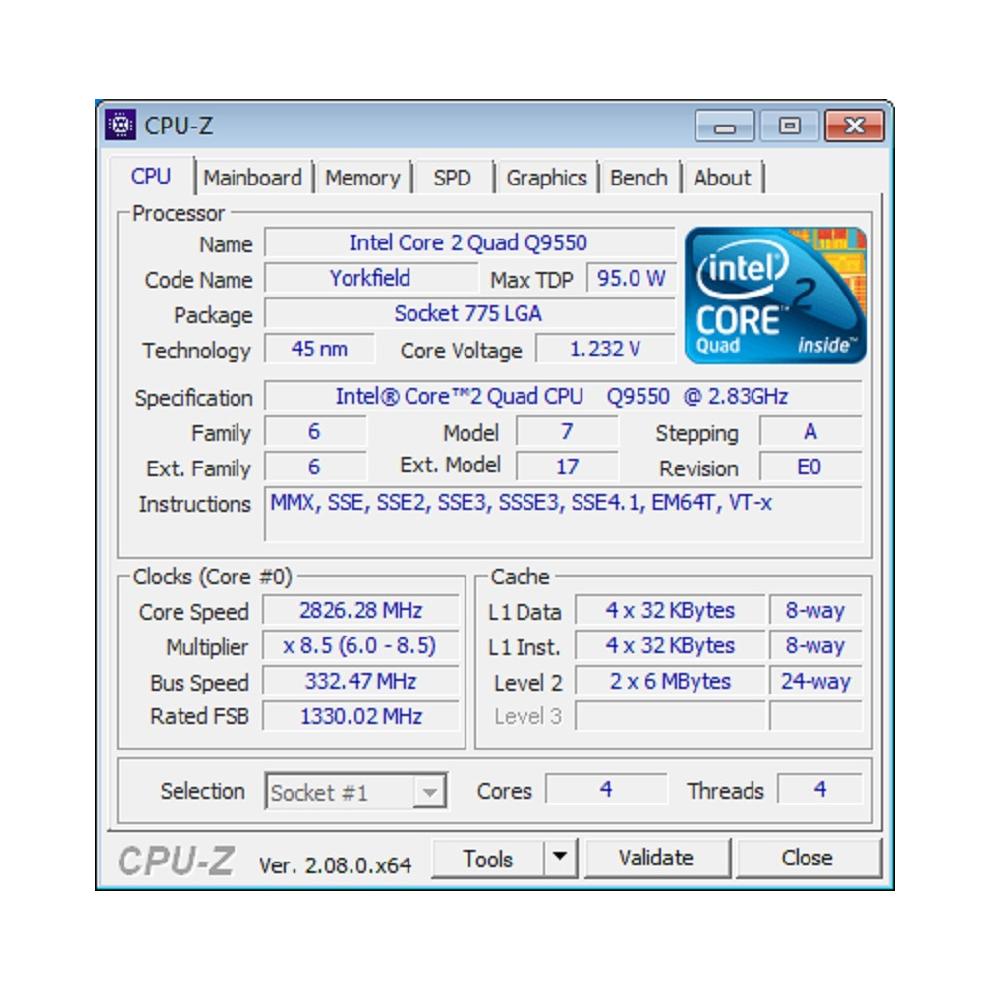Image resolution: width=989 pixels, height=989 pixels.
Task: Minimize the CPU-Z window
Action: pyautogui.click(x=724, y=126)
